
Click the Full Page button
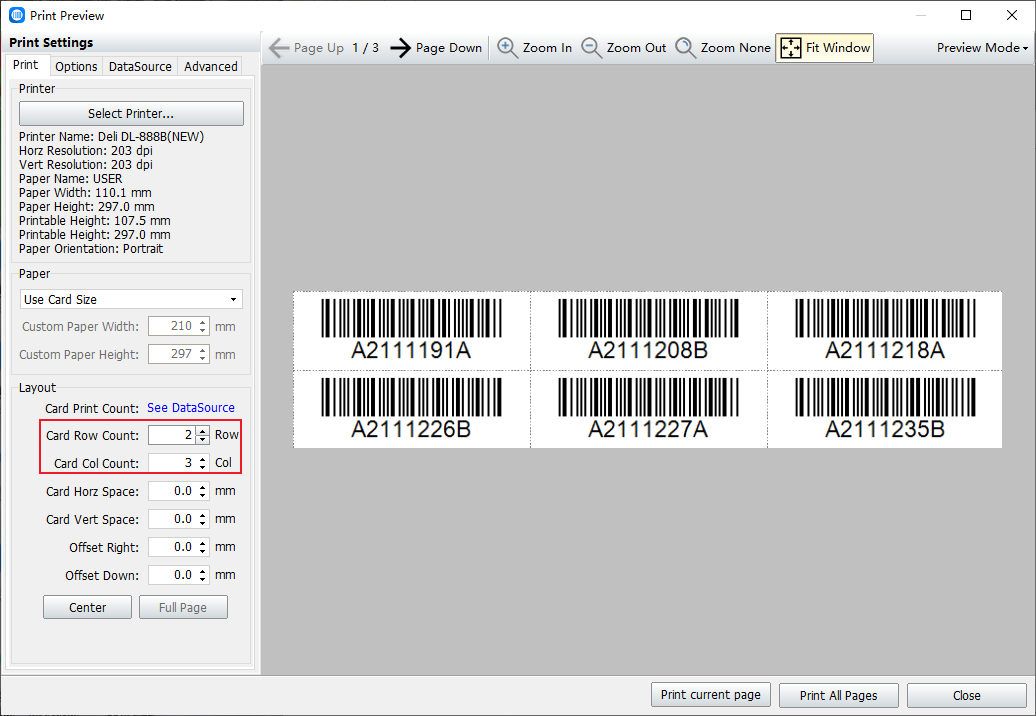point(183,607)
